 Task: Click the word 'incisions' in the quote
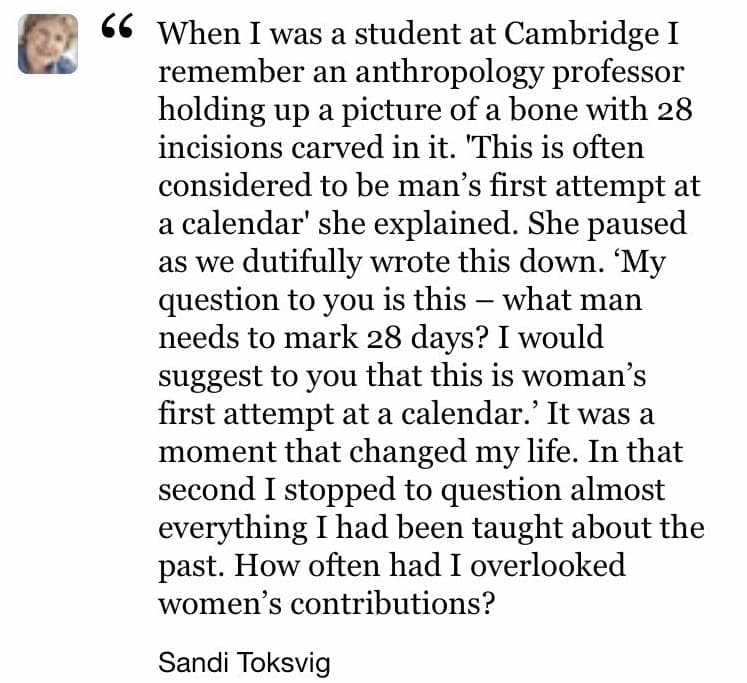tap(221, 147)
